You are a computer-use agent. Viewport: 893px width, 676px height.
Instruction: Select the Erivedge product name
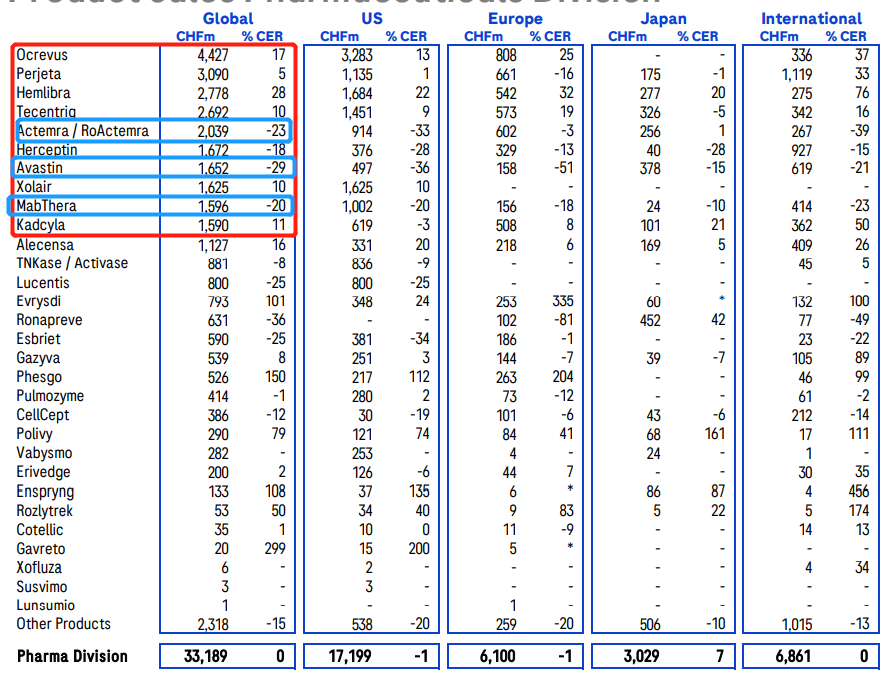(x=43, y=472)
